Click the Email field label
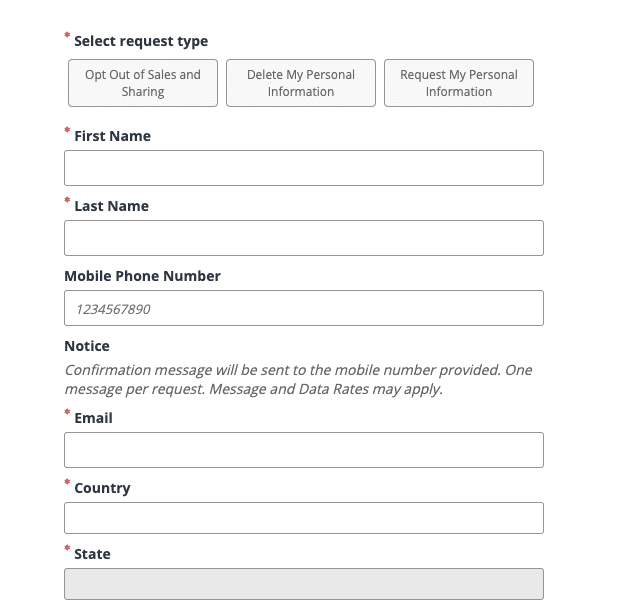Screen dimensions: 630x615 [x=93, y=418]
